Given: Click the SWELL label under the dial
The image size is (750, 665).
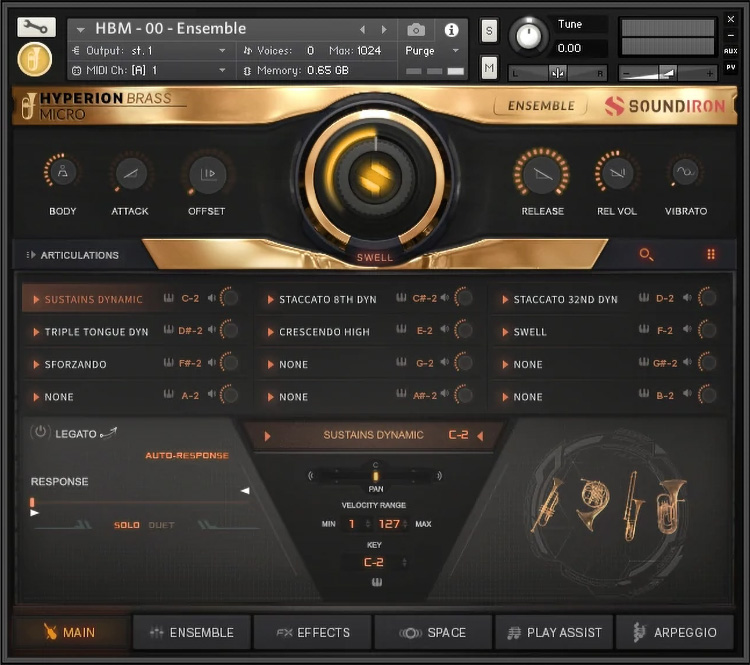Looking at the screenshot, I should [375, 258].
